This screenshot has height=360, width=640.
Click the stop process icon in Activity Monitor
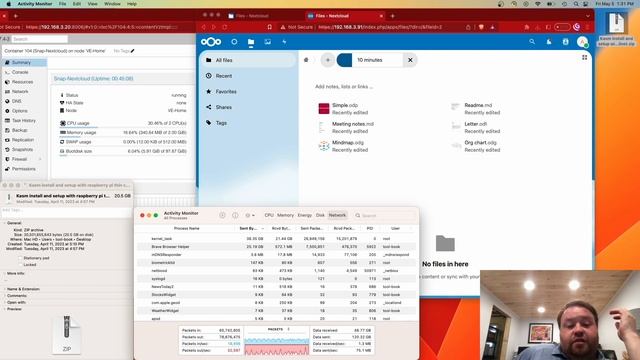coord(222,215)
